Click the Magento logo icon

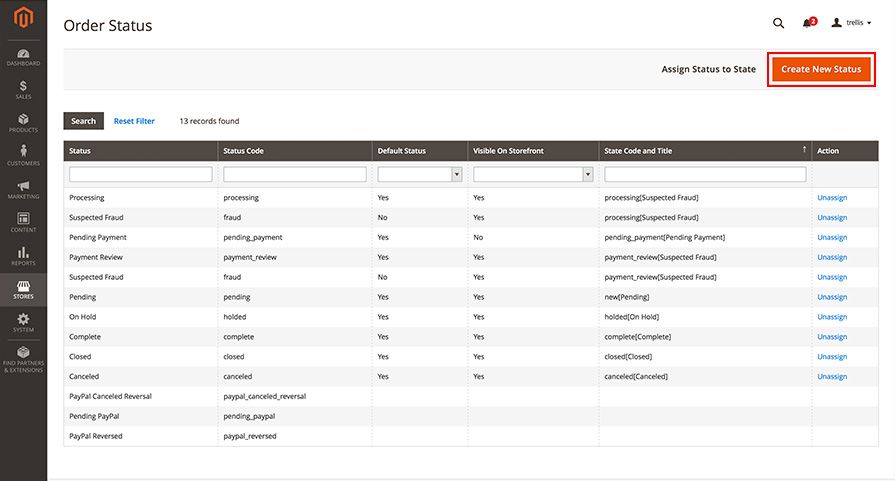pyautogui.click(x=23, y=18)
